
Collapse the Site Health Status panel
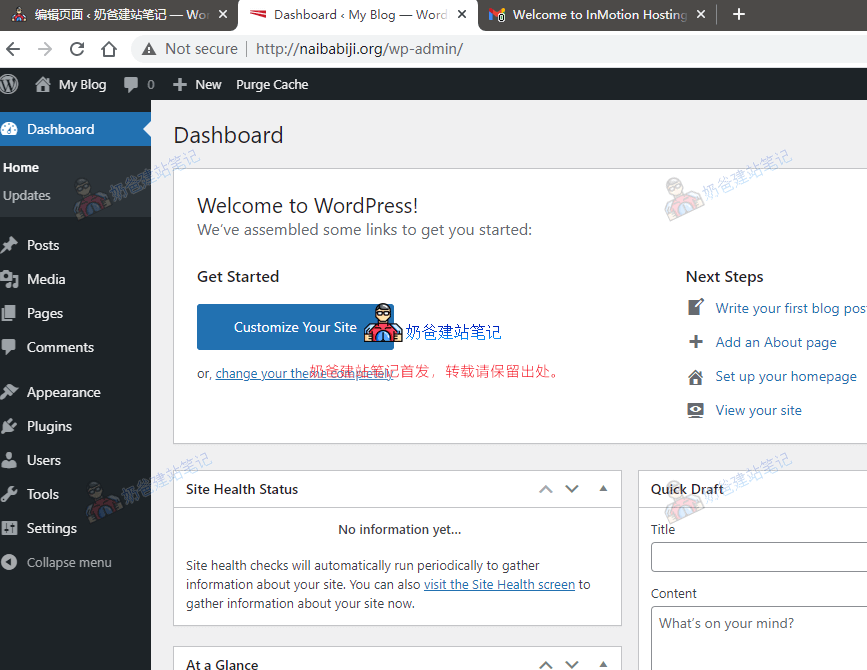click(603, 489)
